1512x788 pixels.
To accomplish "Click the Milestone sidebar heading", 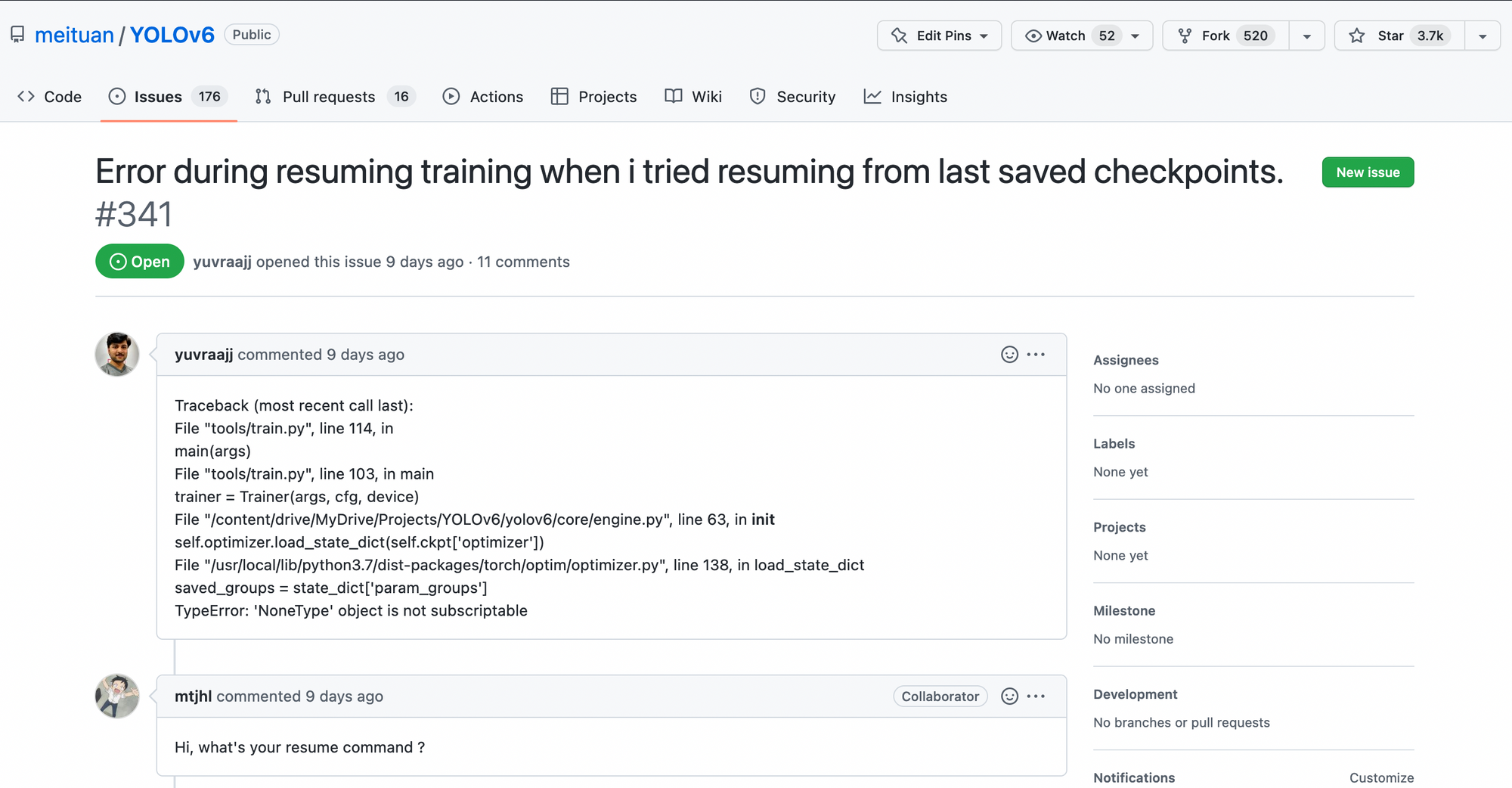I will point(1124,611).
